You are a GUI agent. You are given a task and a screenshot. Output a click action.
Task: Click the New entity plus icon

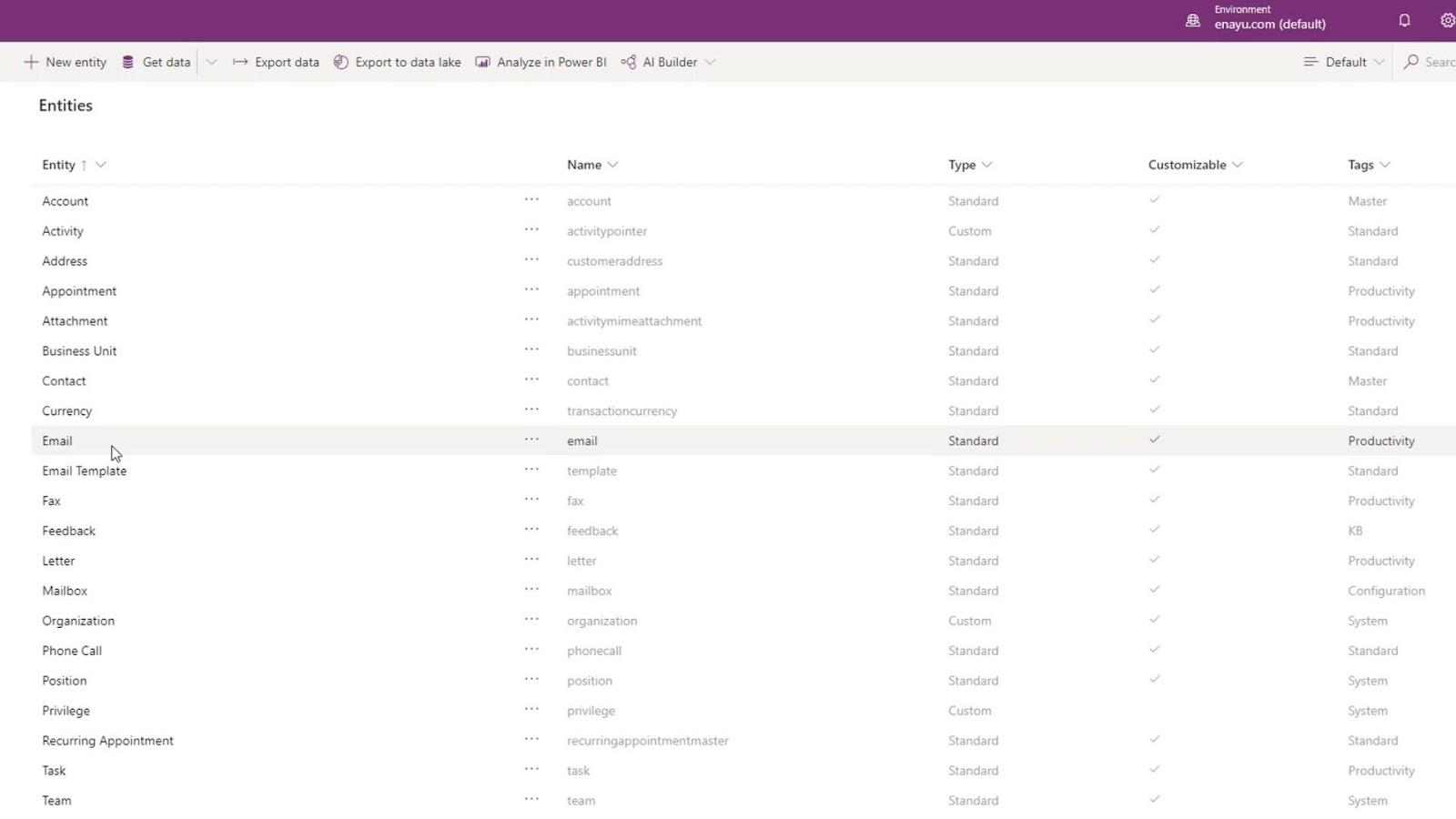pyautogui.click(x=31, y=62)
